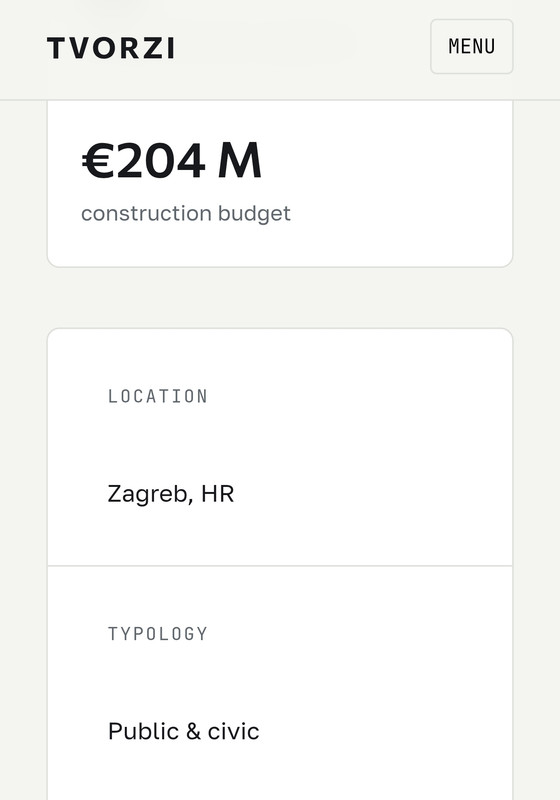Select the TYPOLOGY heading label
The image size is (560, 800).
(x=158, y=634)
